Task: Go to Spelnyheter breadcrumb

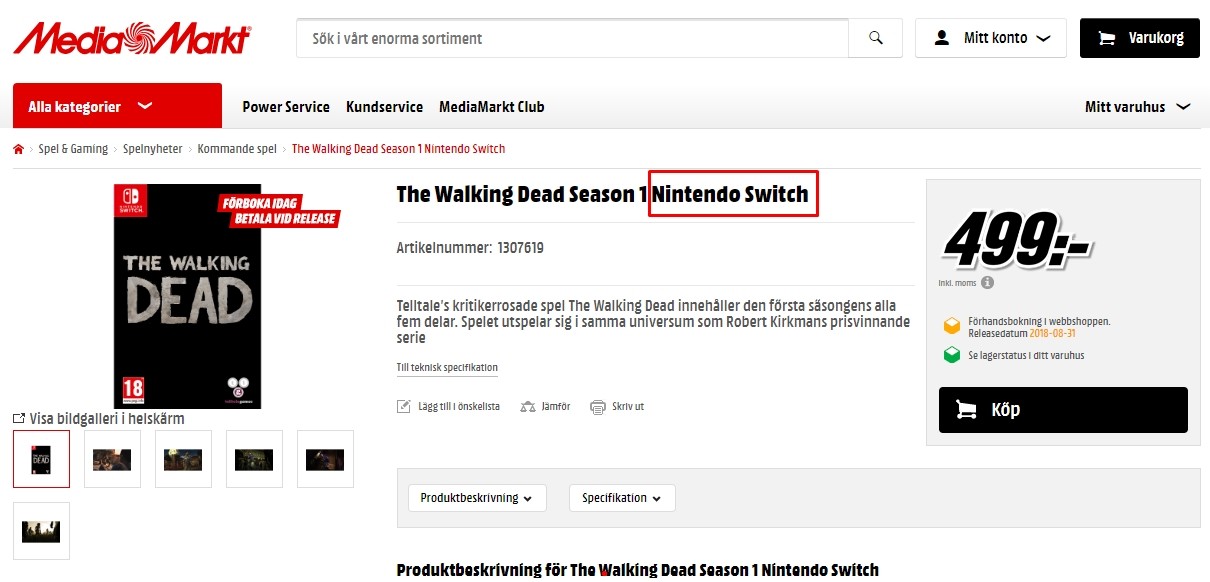Action: pyautogui.click(x=153, y=149)
